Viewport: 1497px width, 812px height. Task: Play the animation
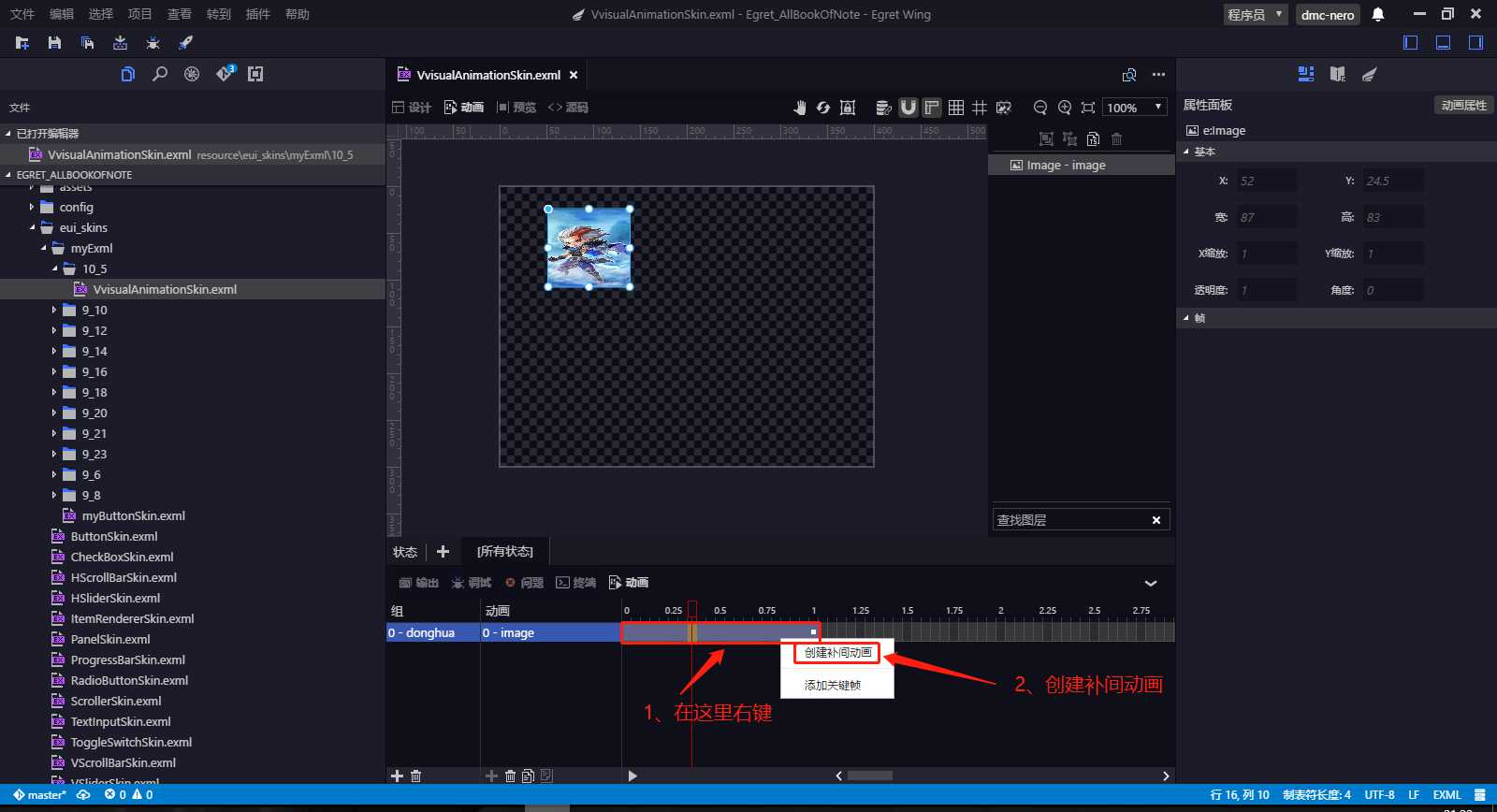(x=632, y=776)
